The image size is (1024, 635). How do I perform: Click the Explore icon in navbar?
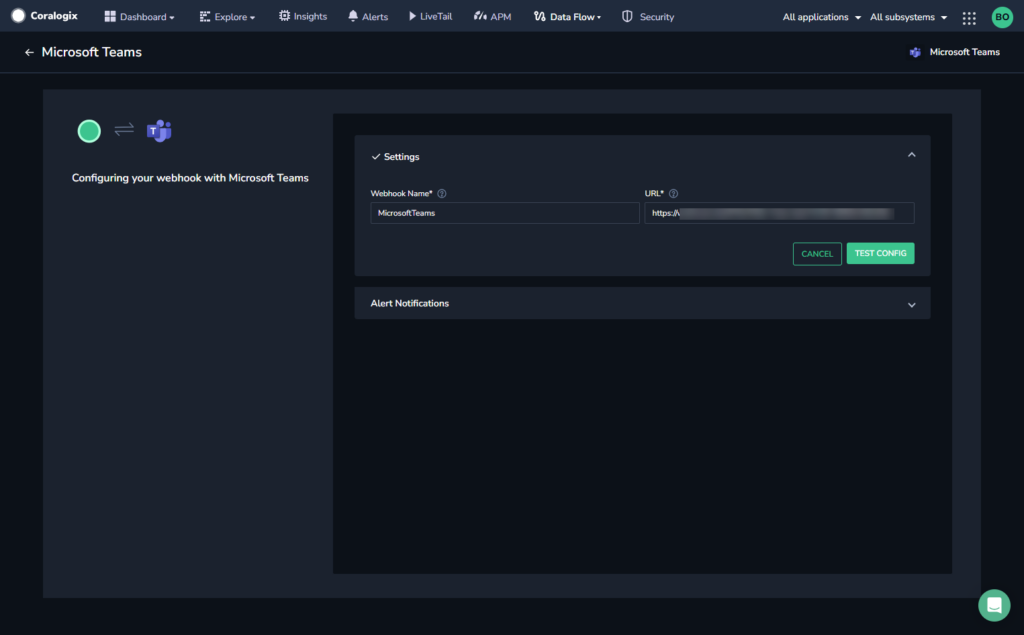[204, 16]
